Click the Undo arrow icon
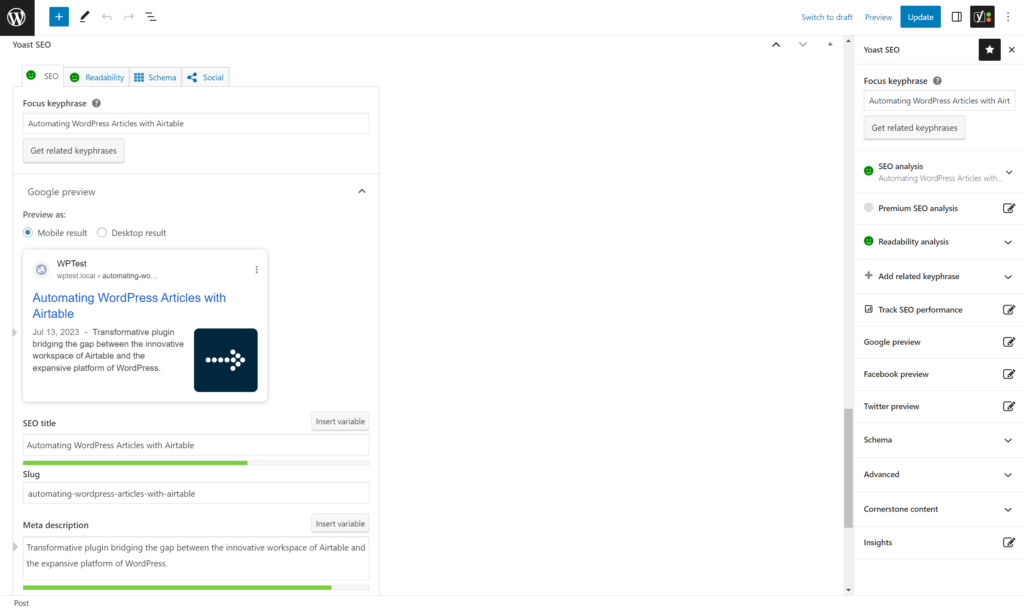 coord(106,17)
